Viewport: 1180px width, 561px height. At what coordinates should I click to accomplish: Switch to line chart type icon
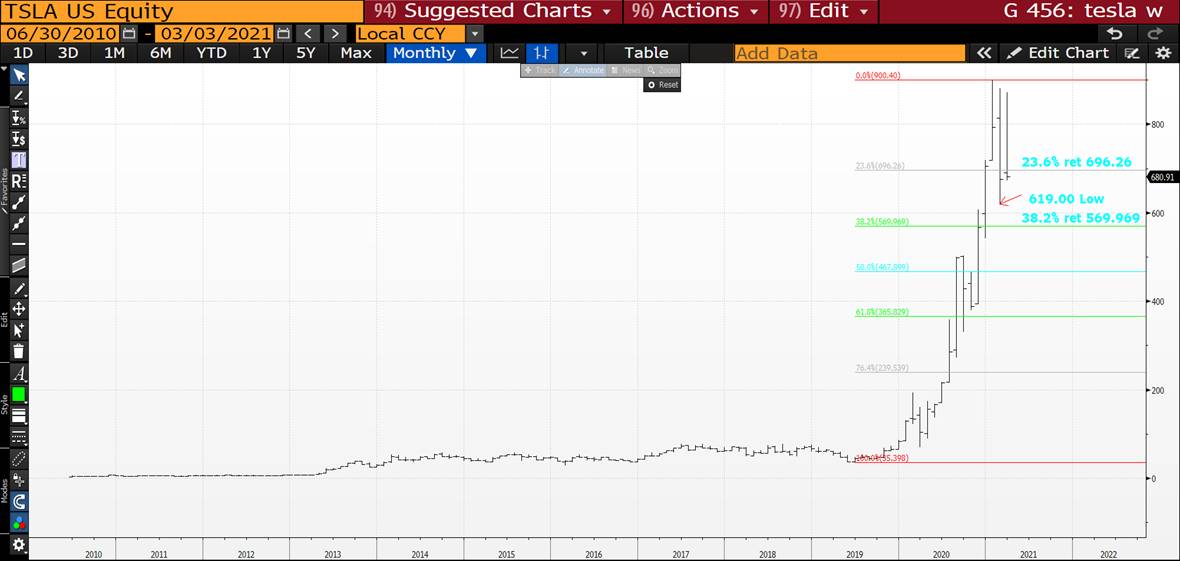click(509, 53)
